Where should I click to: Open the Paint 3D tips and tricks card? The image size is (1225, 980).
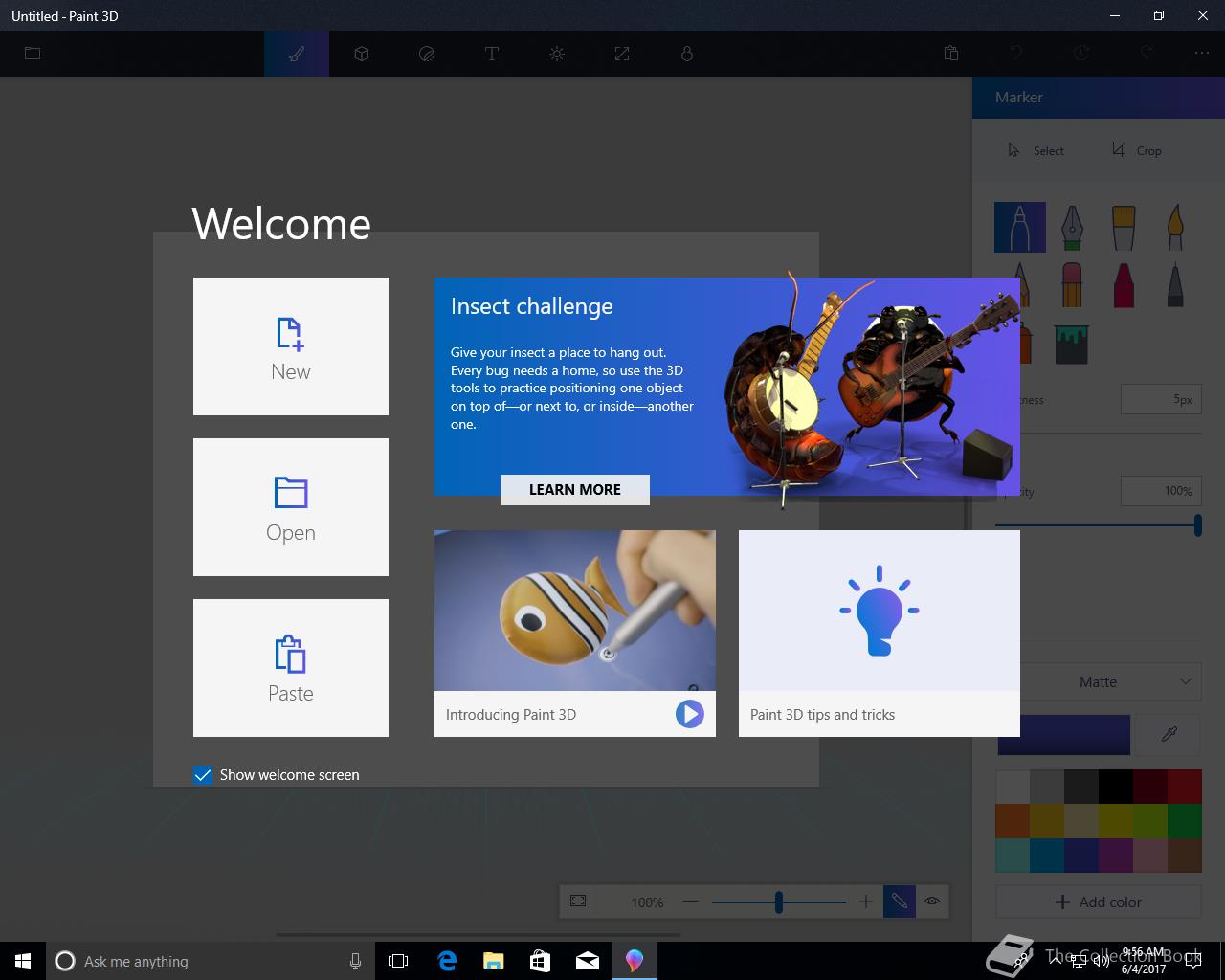pyautogui.click(x=880, y=634)
